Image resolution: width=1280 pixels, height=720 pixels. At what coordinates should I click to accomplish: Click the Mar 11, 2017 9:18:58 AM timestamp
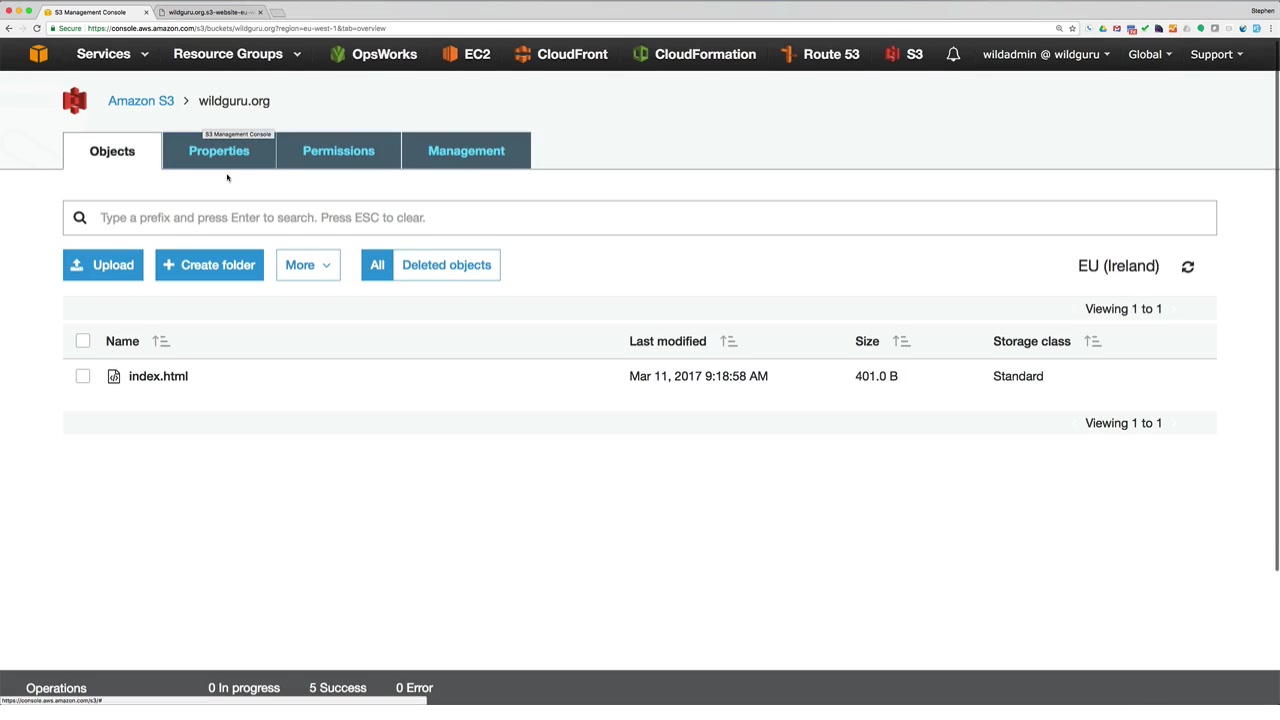point(699,376)
